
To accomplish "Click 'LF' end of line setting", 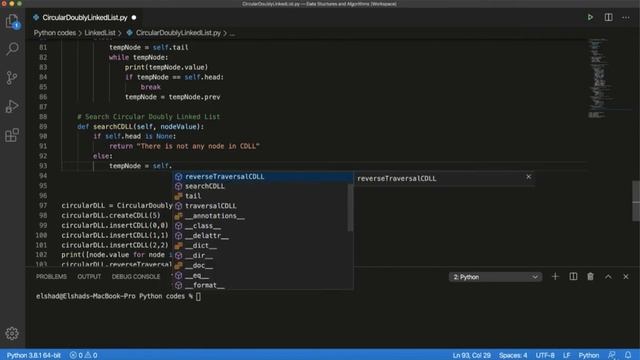I will 567,355.
